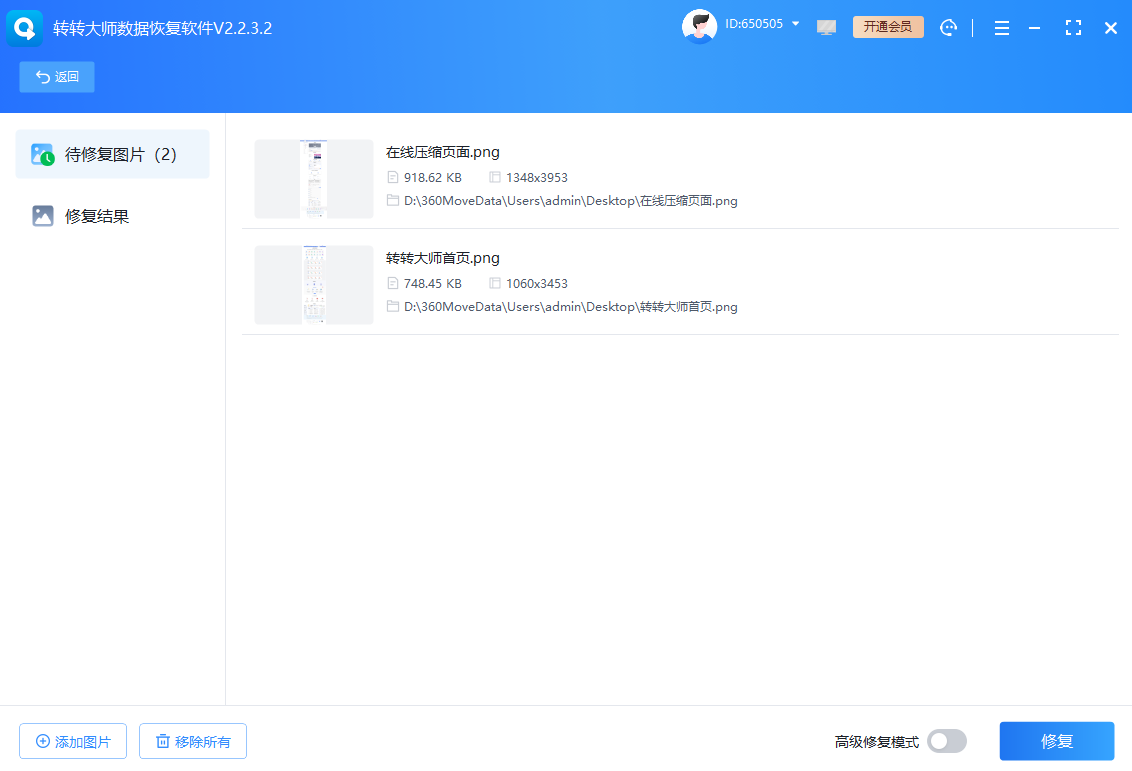This screenshot has height=771, width=1132.
Task: Click the picture icon beside 修复结果
Action: point(42,214)
